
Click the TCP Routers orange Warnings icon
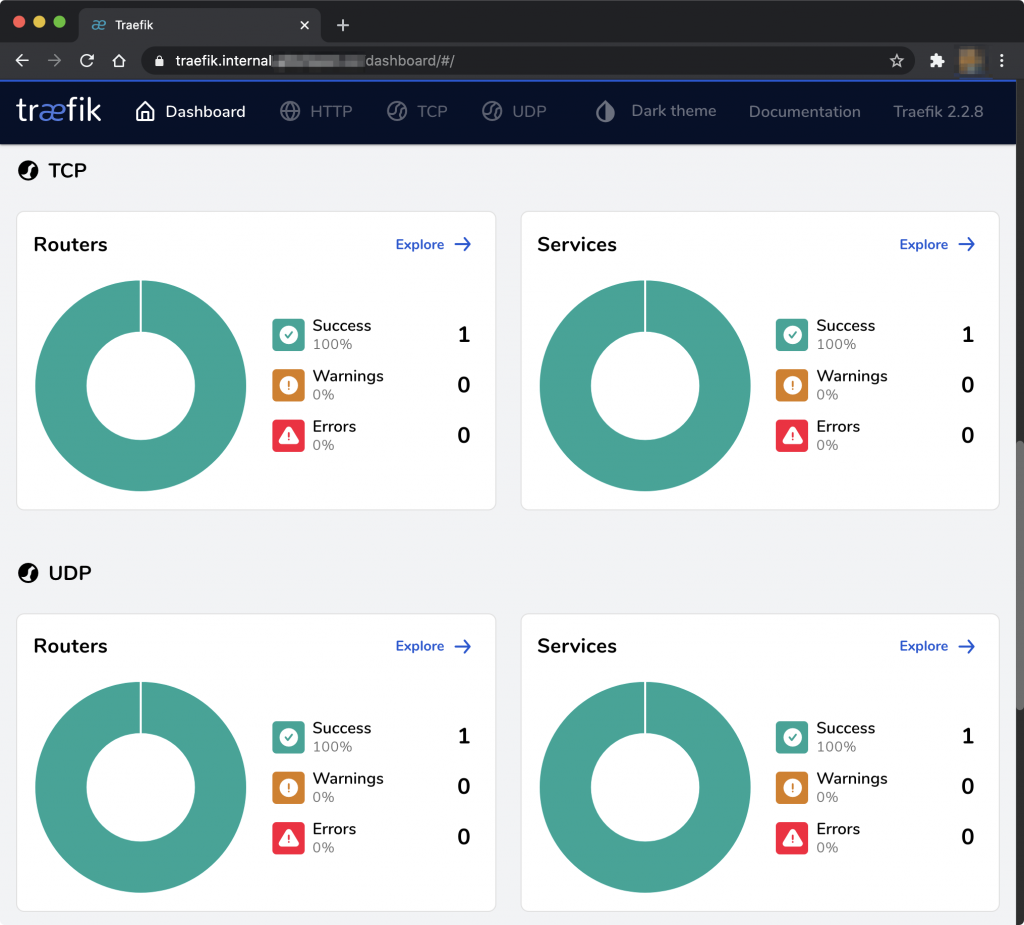point(288,385)
